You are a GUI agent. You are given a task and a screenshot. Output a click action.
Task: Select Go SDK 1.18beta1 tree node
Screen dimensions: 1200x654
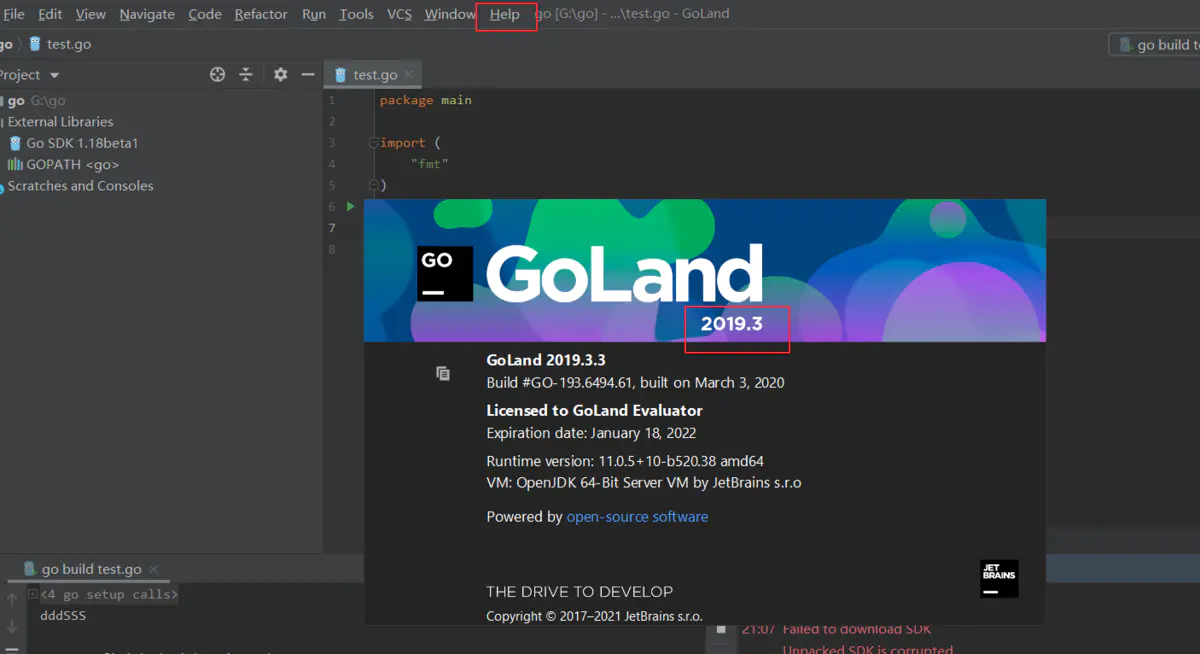[82, 143]
